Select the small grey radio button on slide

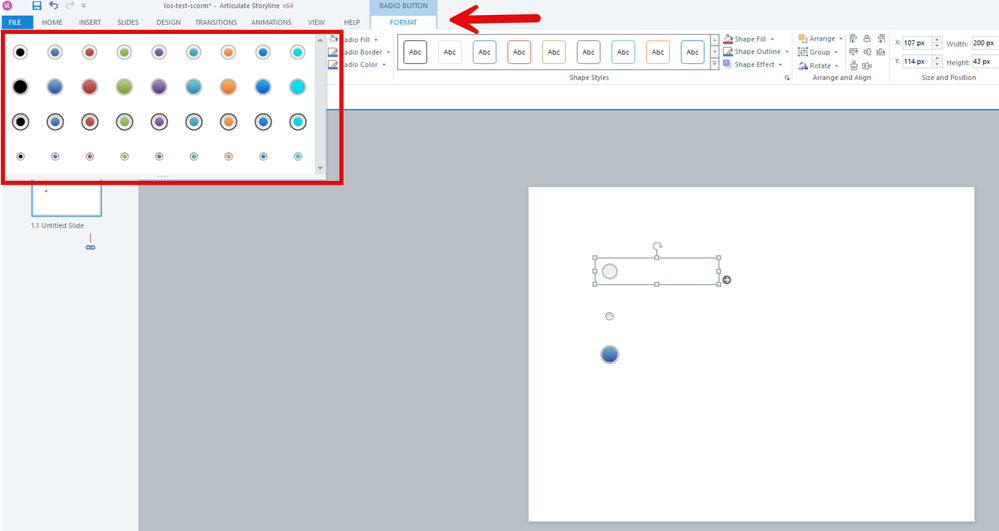click(x=609, y=316)
